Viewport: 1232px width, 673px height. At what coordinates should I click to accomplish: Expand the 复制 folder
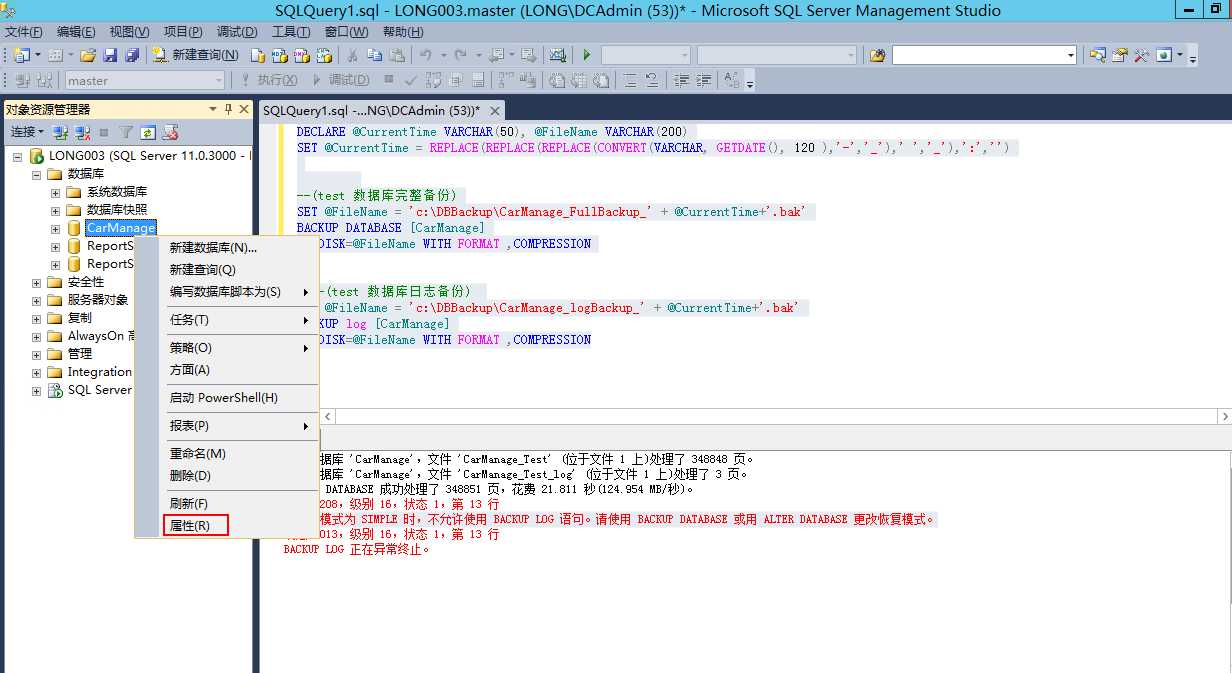point(37,318)
